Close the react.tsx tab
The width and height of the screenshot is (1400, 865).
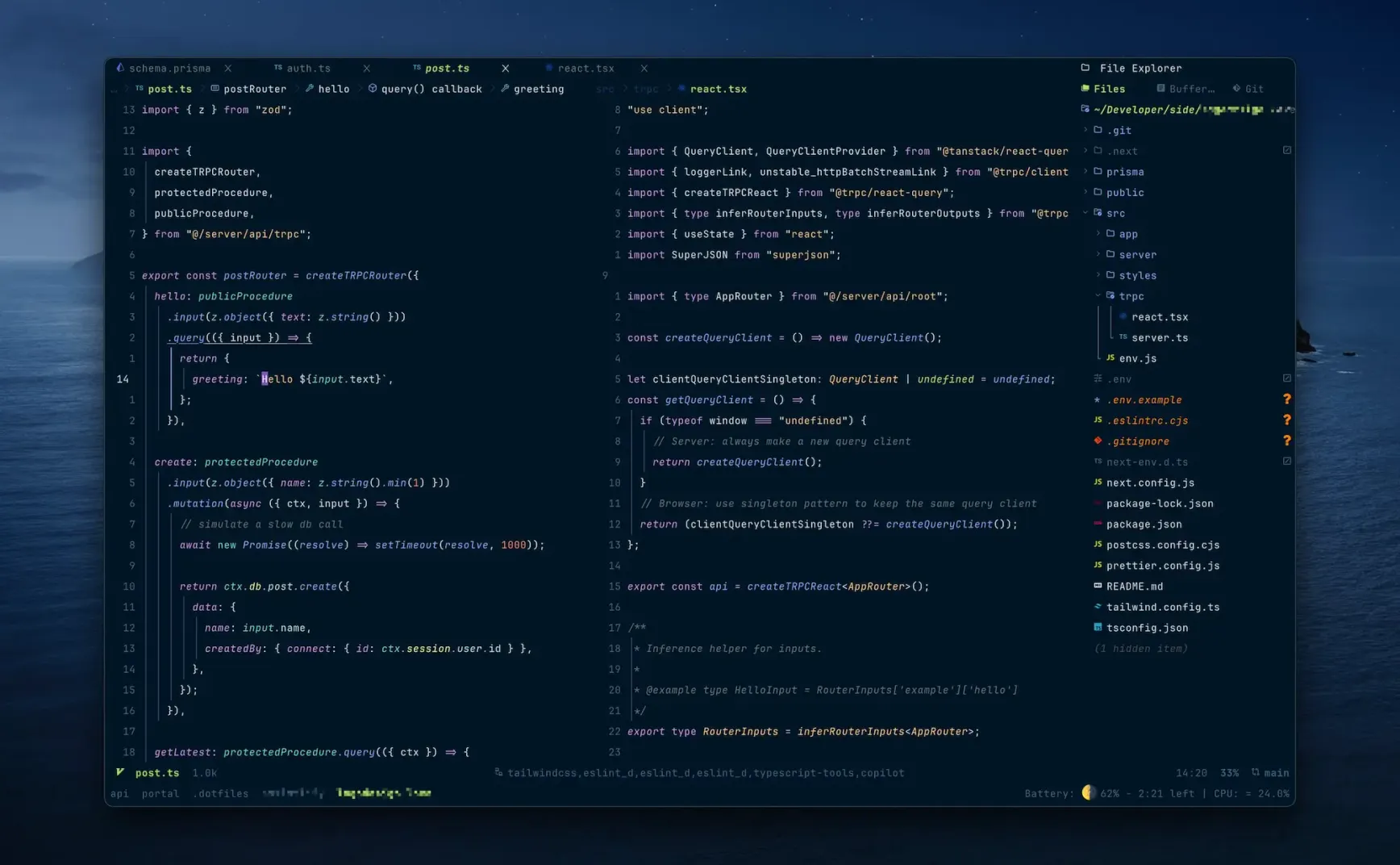click(644, 68)
